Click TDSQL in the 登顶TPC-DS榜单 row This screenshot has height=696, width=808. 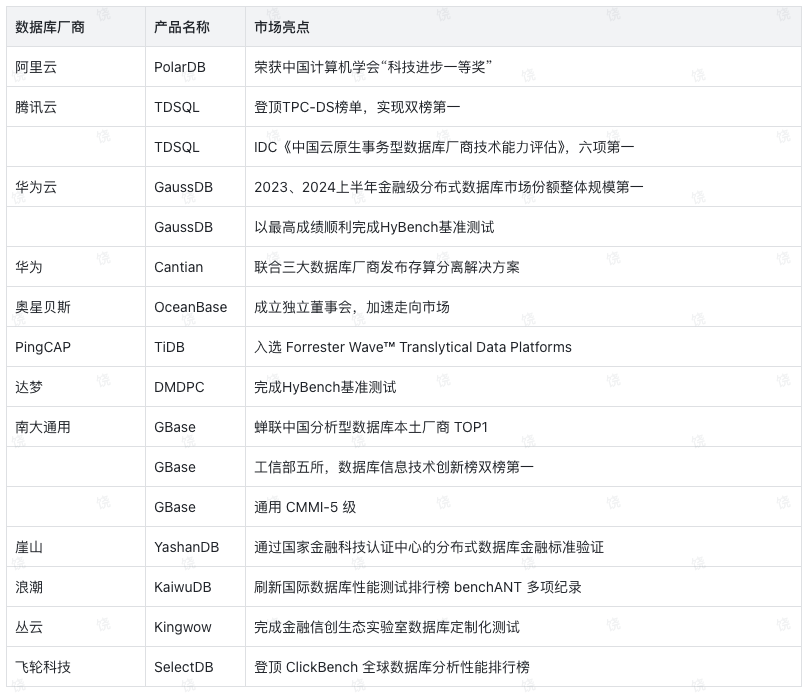click(177, 107)
